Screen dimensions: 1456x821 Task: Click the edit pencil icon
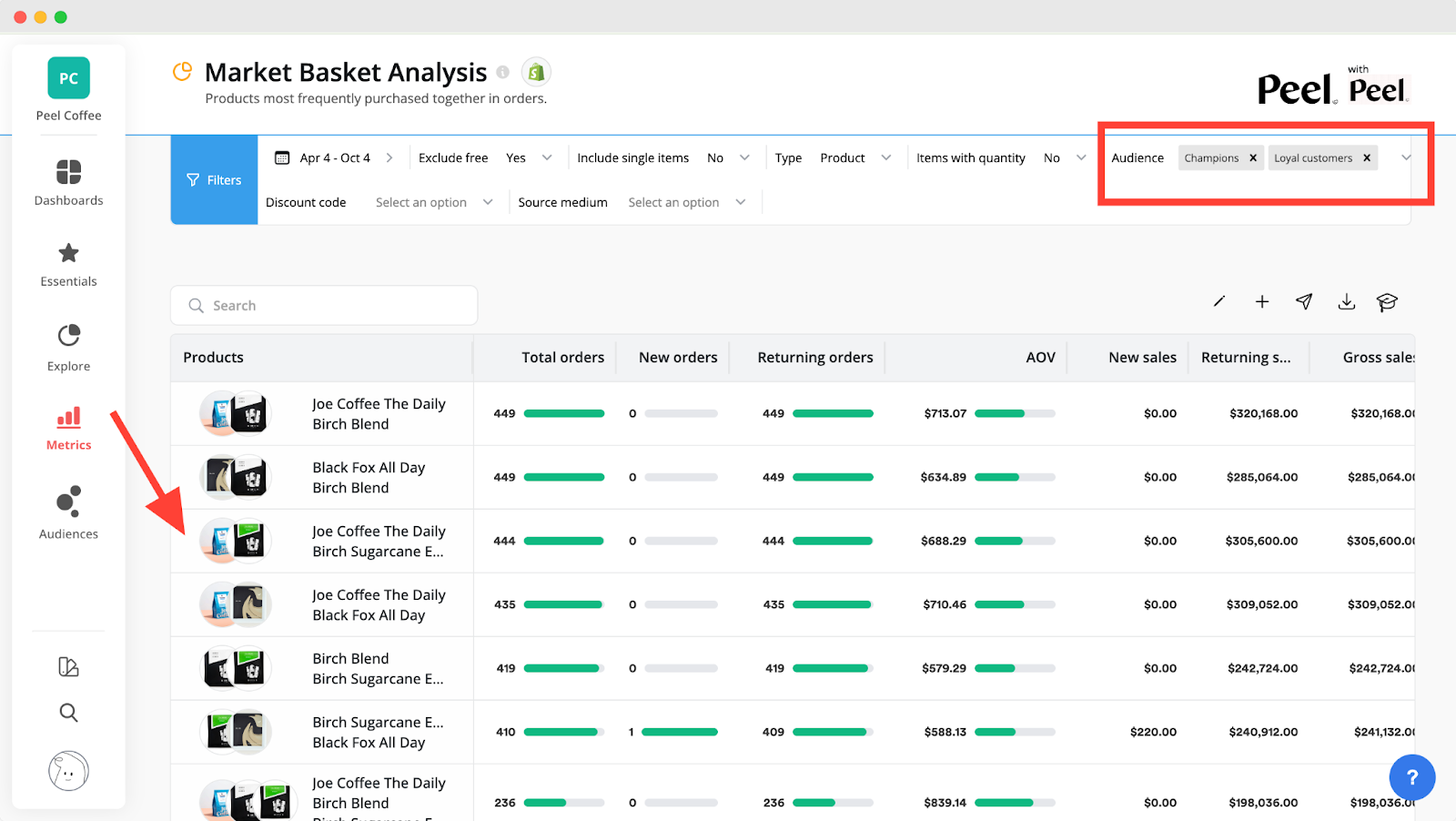click(x=1219, y=301)
